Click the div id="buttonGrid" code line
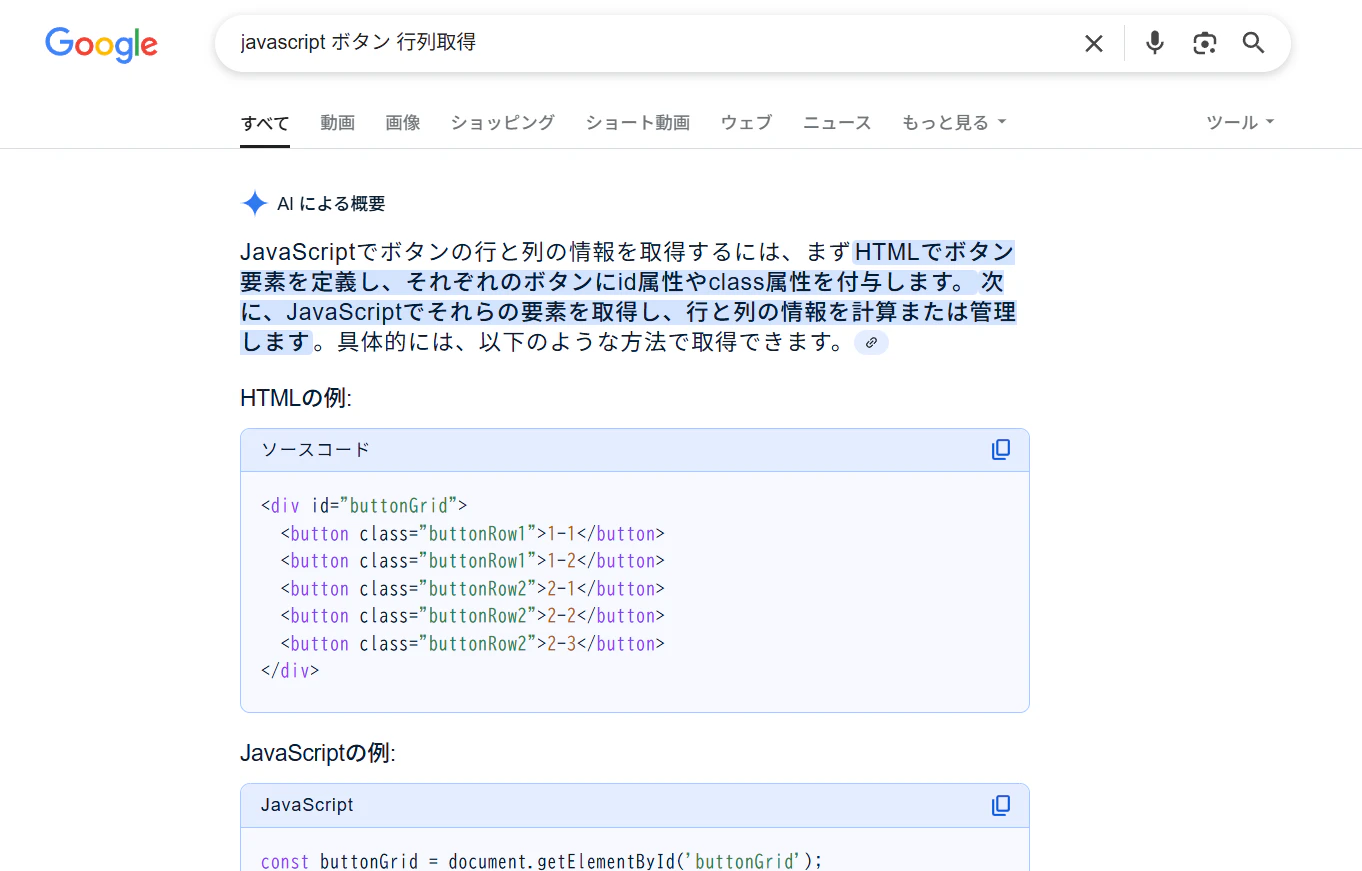1362x871 pixels. point(364,506)
